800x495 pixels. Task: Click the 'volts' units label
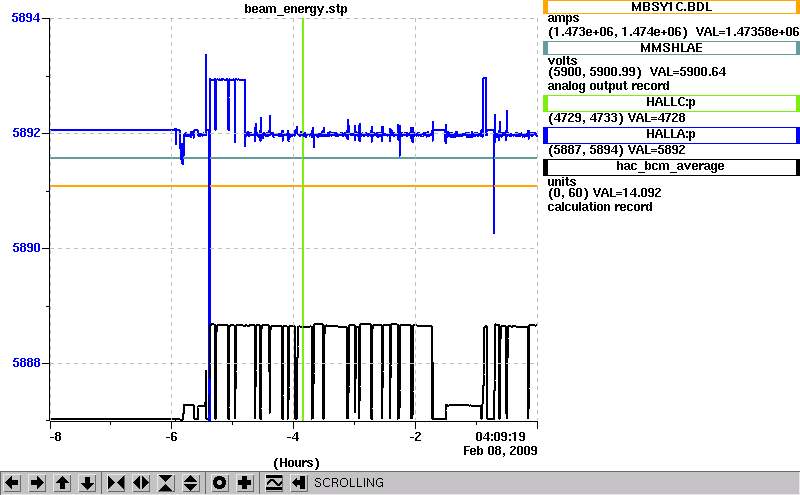coord(562,61)
